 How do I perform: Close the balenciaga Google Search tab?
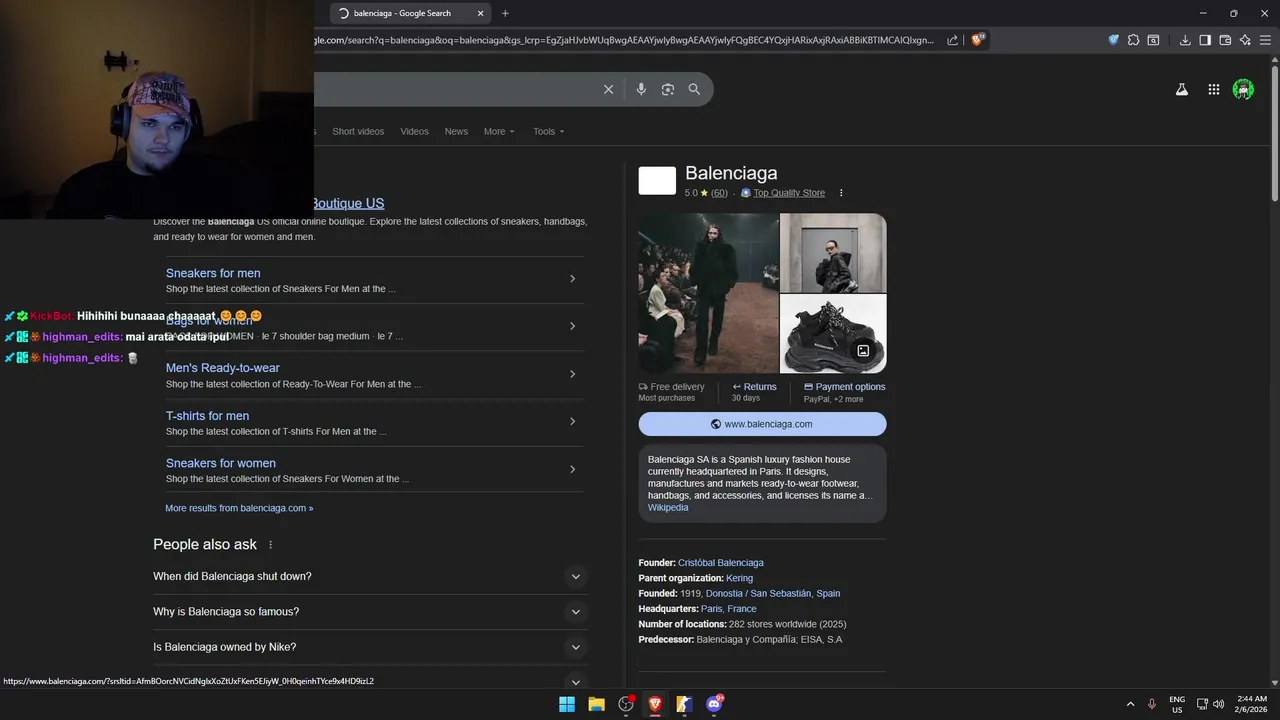pos(480,13)
